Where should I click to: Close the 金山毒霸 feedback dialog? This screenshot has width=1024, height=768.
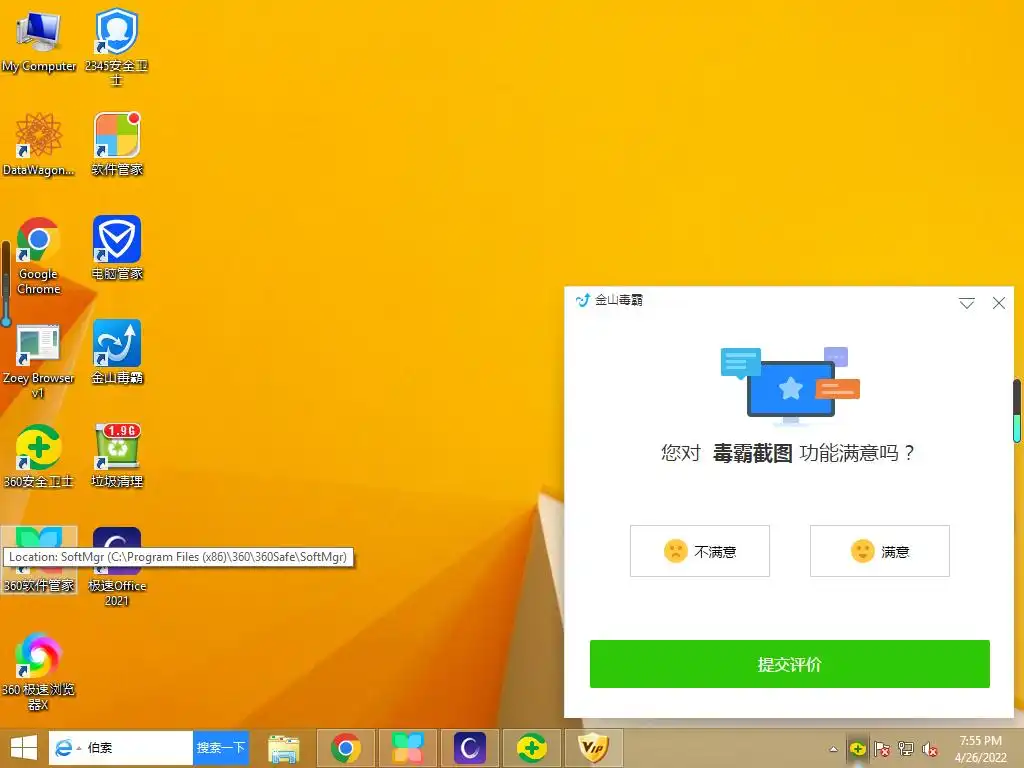pos(999,303)
